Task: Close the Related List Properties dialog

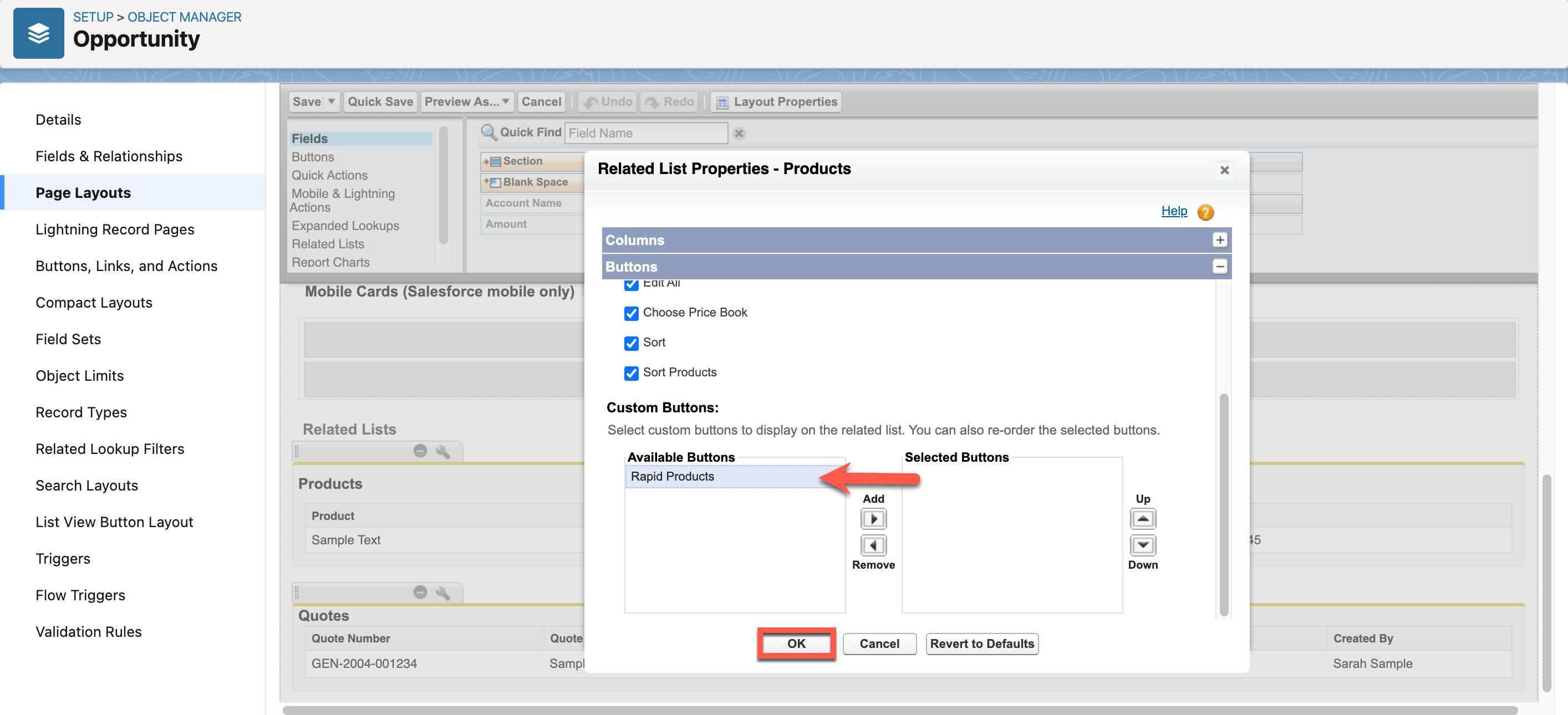Action: (x=1224, y=170)
